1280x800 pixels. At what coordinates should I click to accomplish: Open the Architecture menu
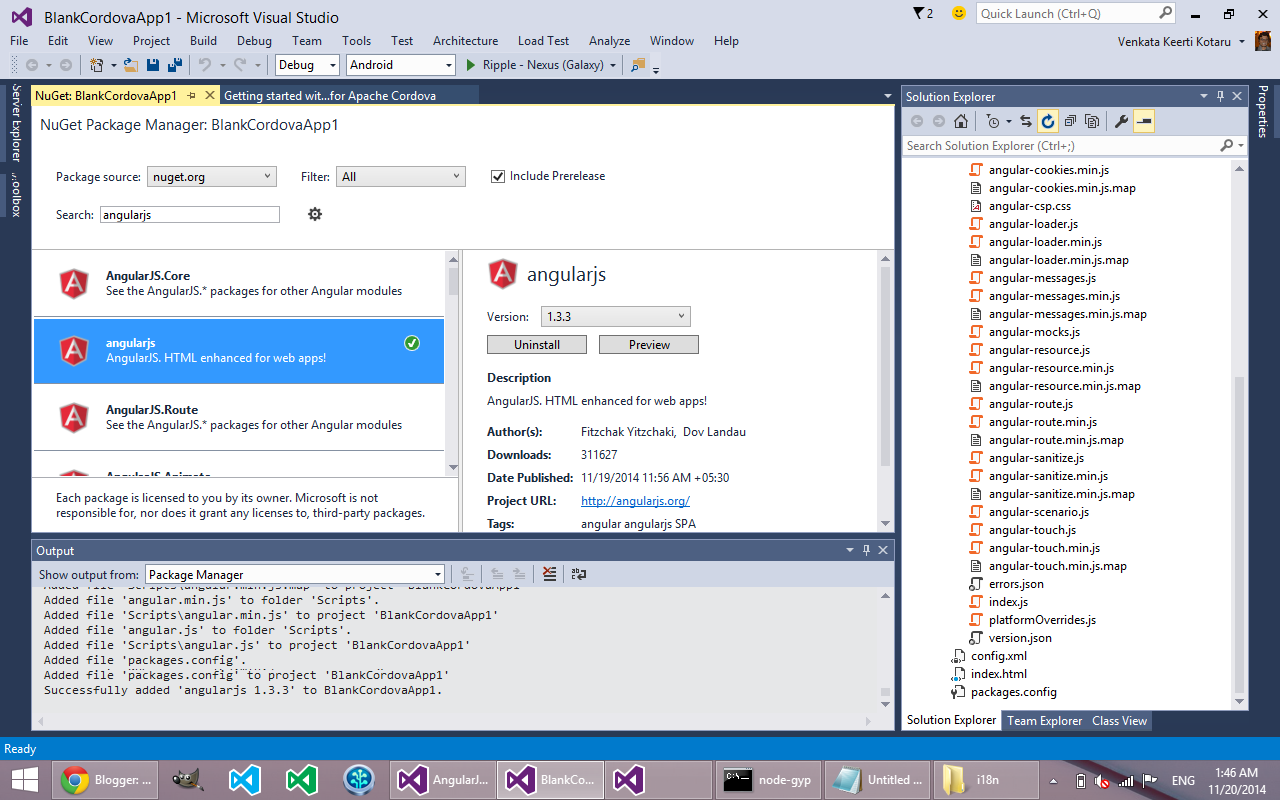465,41
